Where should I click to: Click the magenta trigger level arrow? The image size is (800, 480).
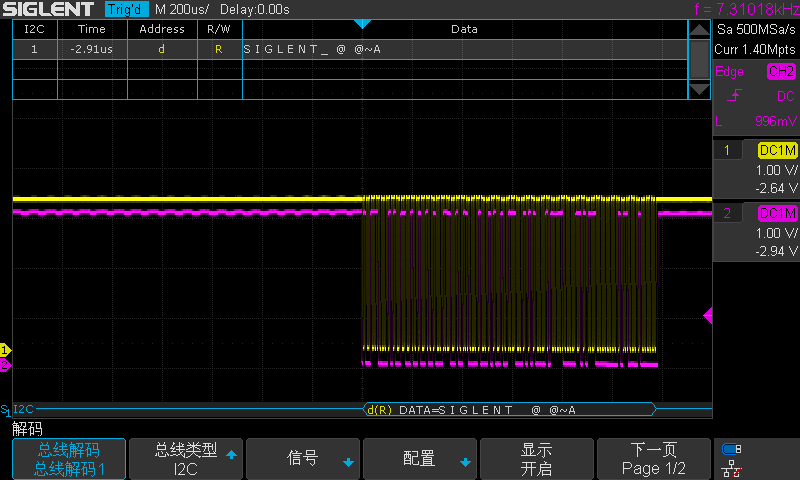pyautogui.click(x=708, y=316)
